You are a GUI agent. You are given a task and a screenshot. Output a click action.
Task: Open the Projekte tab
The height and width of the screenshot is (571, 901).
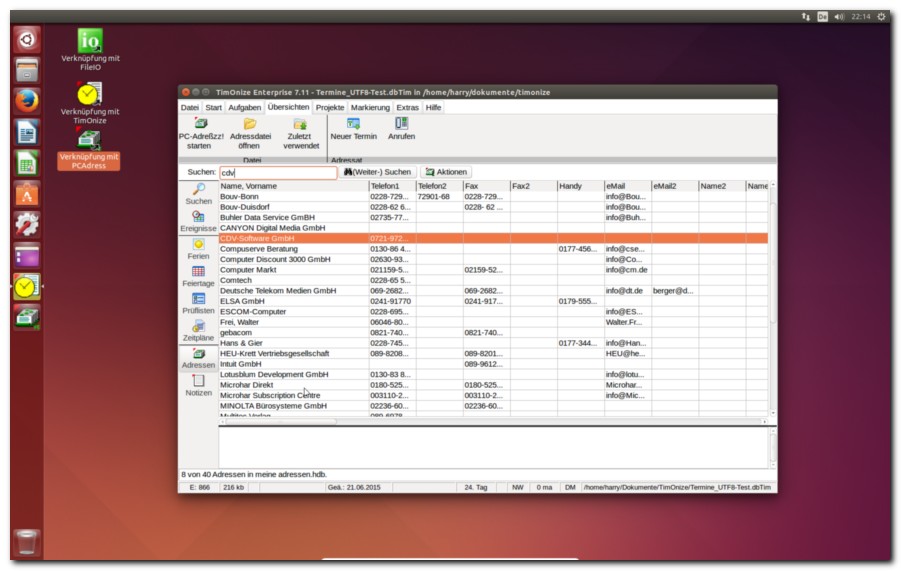330,107
